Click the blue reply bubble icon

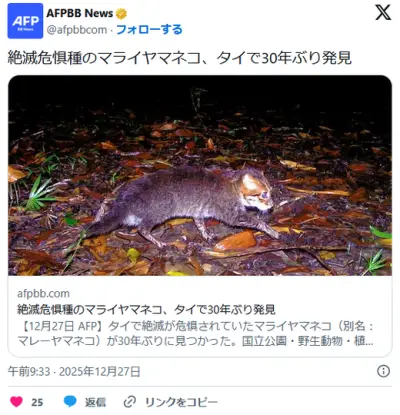point(70,402)
